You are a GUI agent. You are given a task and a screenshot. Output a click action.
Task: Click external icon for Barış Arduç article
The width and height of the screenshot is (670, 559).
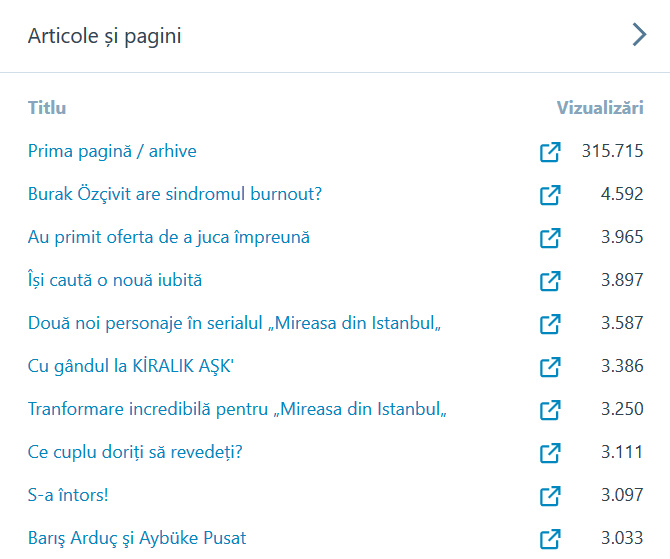click(x=550, y=539)
